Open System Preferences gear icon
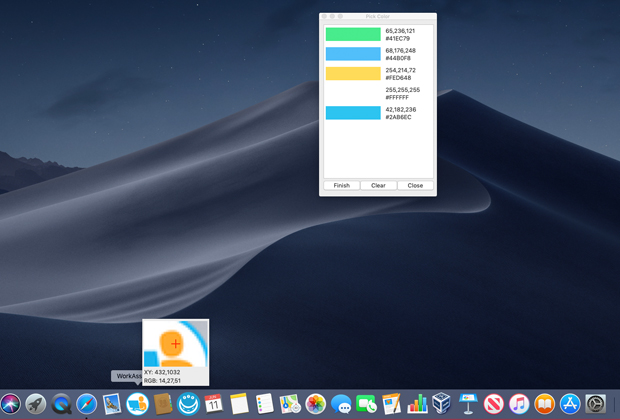The width and height of the screenshot is (620, 420). [595, 404]
